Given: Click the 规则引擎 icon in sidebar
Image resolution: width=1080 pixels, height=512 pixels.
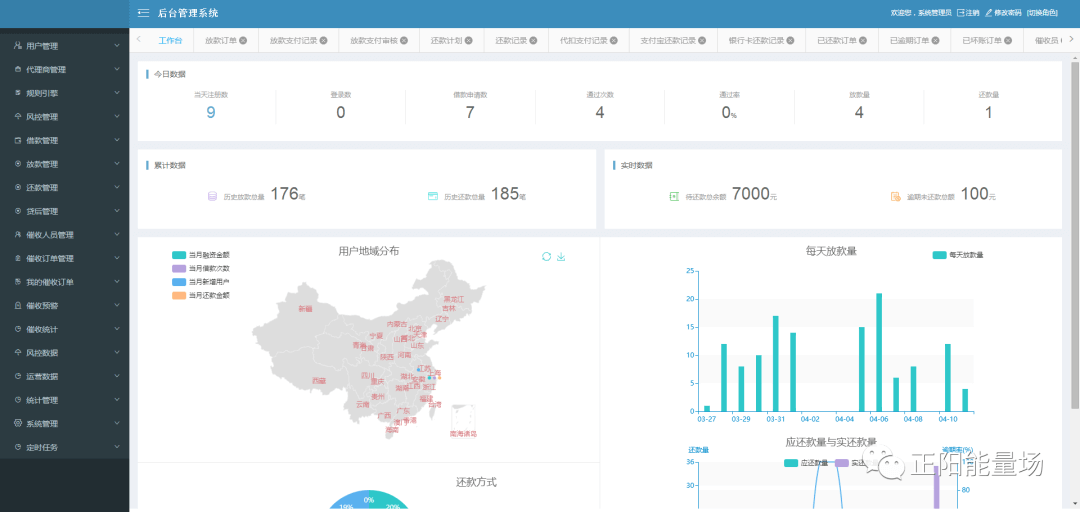Looking at the screenshot, I should pyautogui.click(x=17, y=93).
